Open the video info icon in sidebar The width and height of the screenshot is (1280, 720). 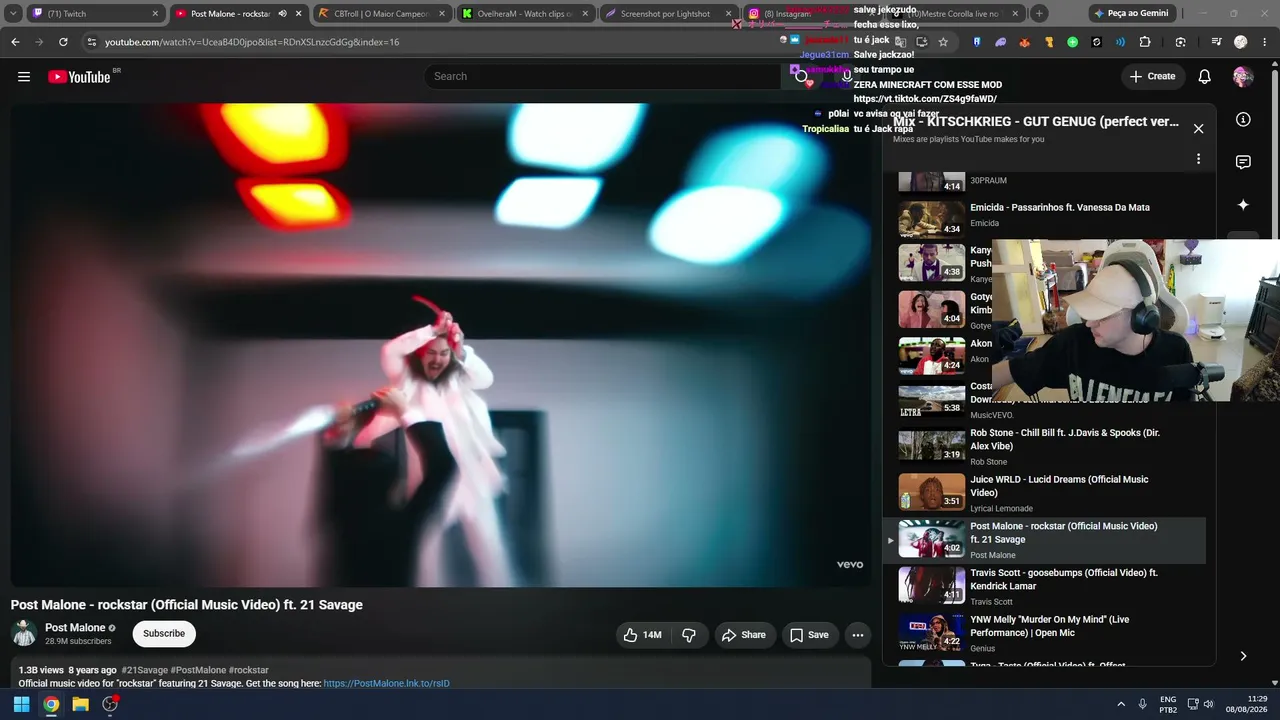1243,120
